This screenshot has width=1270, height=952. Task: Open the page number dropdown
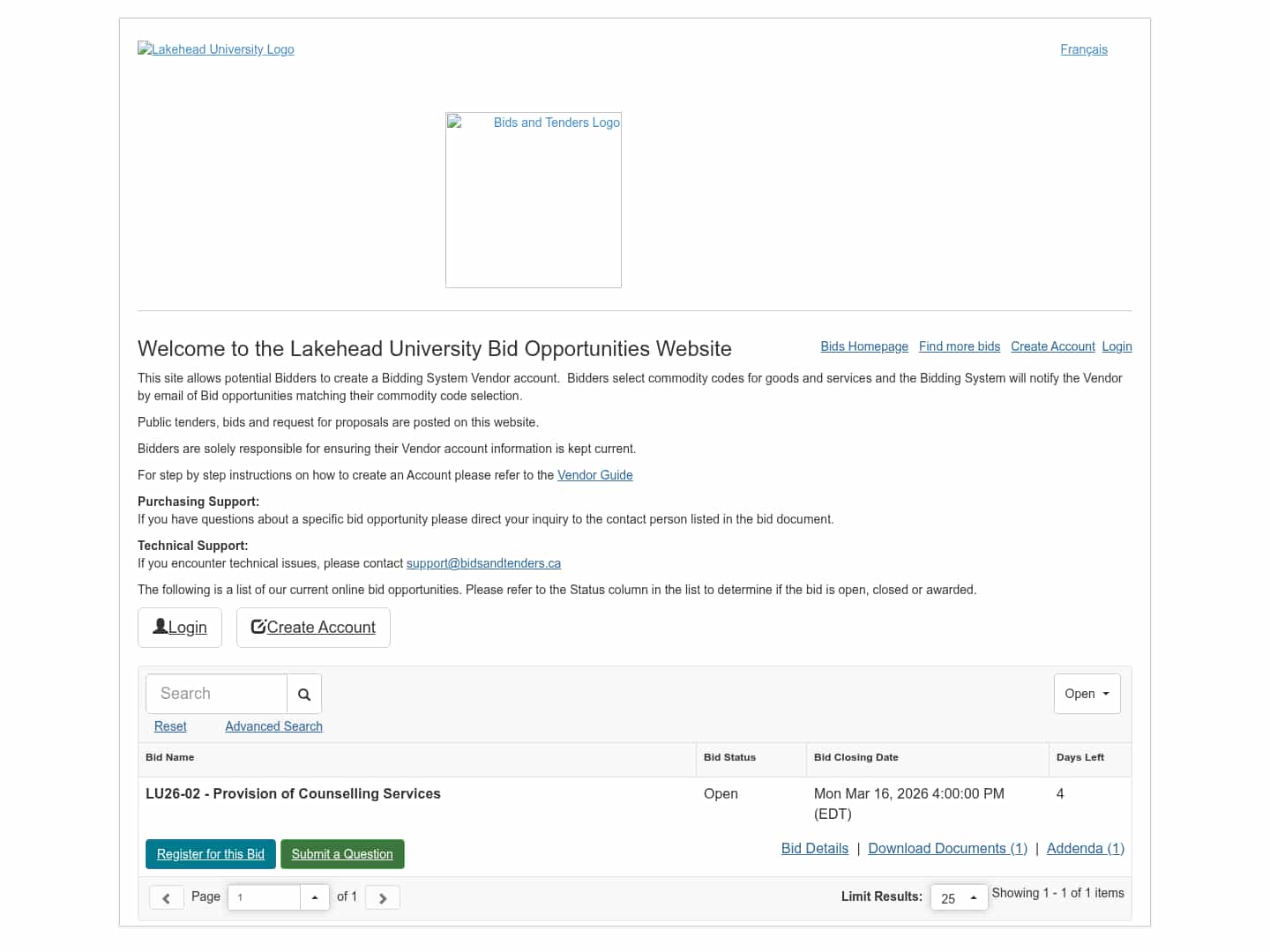[x=315, y=897]
